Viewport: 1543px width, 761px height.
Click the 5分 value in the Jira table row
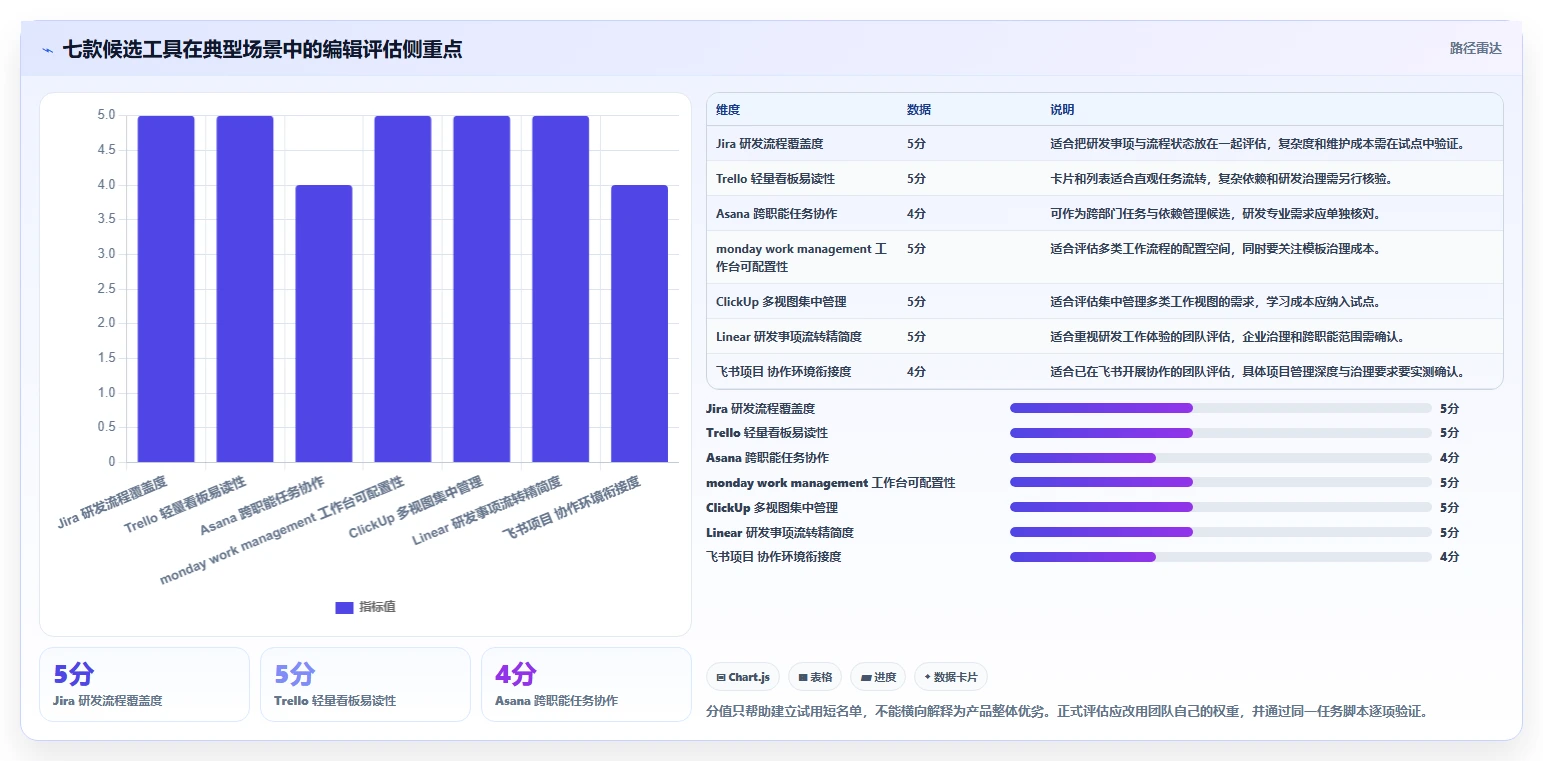tap(916, 144)
